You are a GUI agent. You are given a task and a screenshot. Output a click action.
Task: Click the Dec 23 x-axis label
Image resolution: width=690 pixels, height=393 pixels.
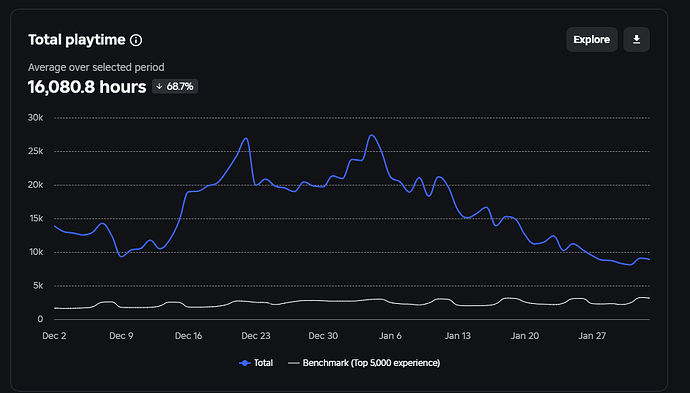point(256,336)
